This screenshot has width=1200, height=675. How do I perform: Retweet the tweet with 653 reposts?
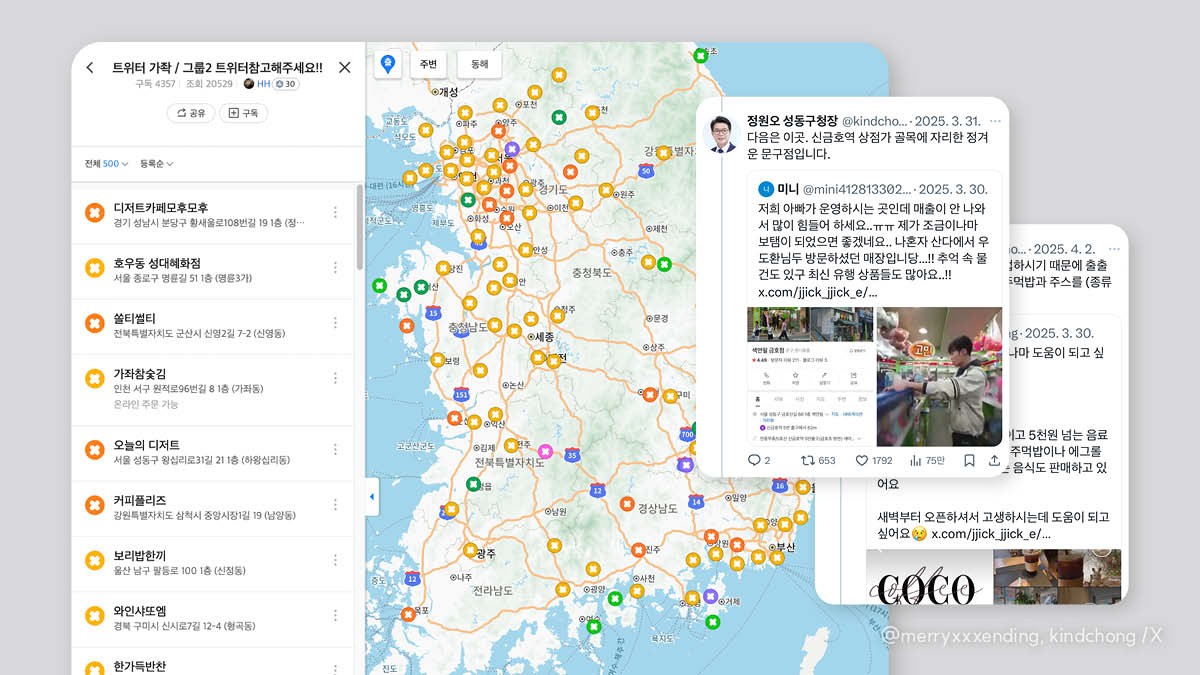[808, 461]
